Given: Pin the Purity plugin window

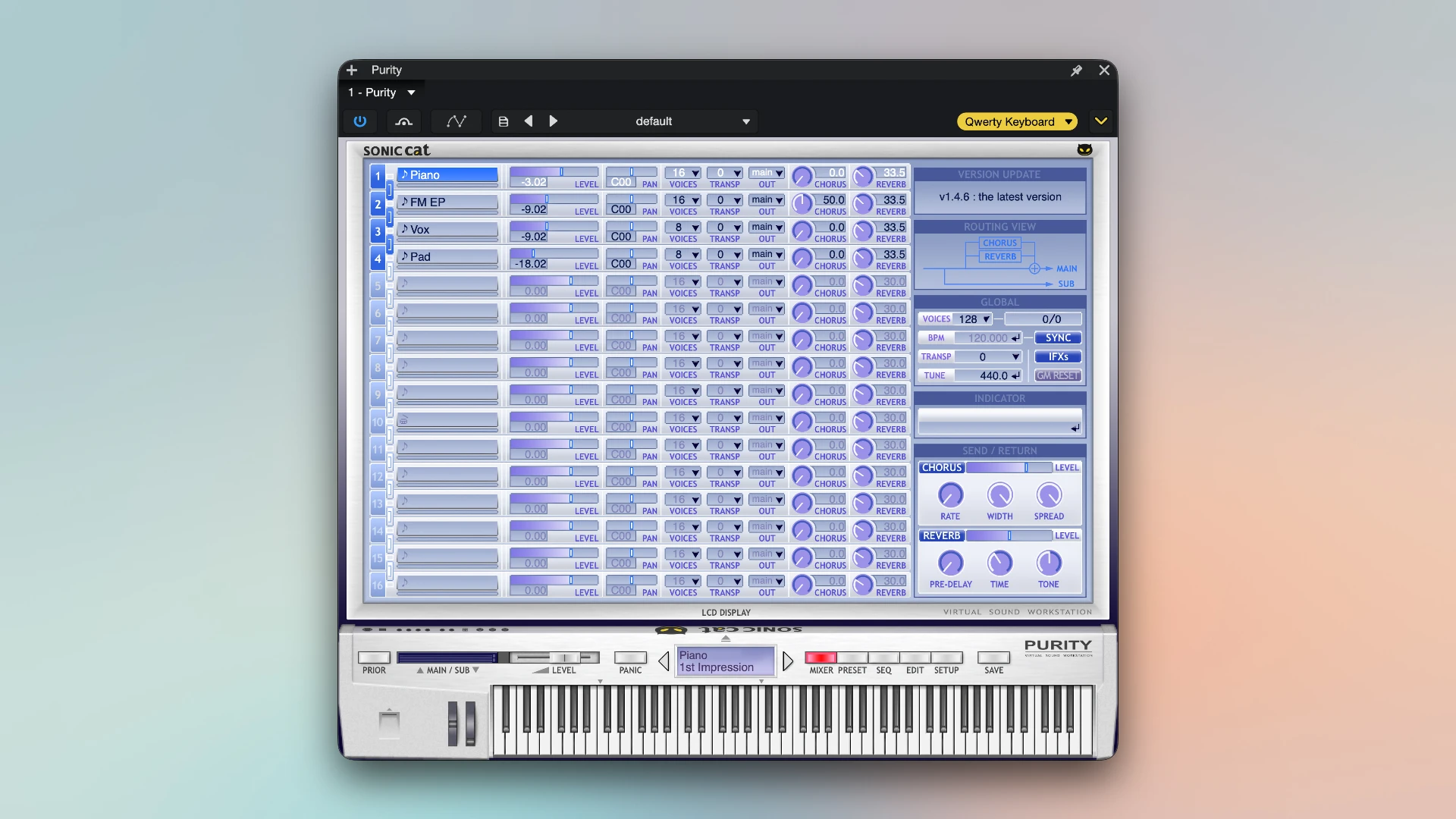Looking at the screenshot, I should [1076, 71].
